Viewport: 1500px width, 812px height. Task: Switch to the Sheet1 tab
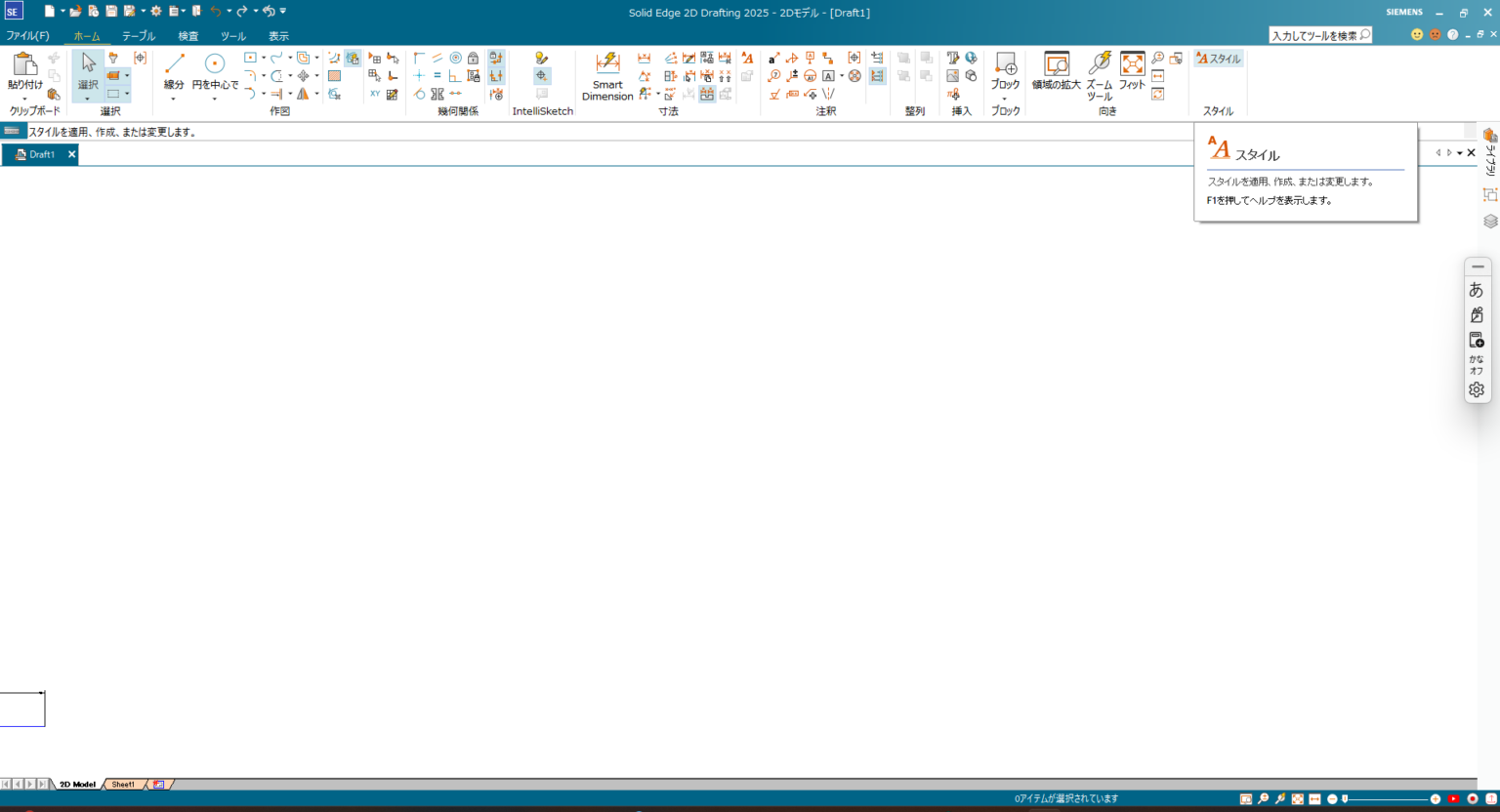coord(123,785)
